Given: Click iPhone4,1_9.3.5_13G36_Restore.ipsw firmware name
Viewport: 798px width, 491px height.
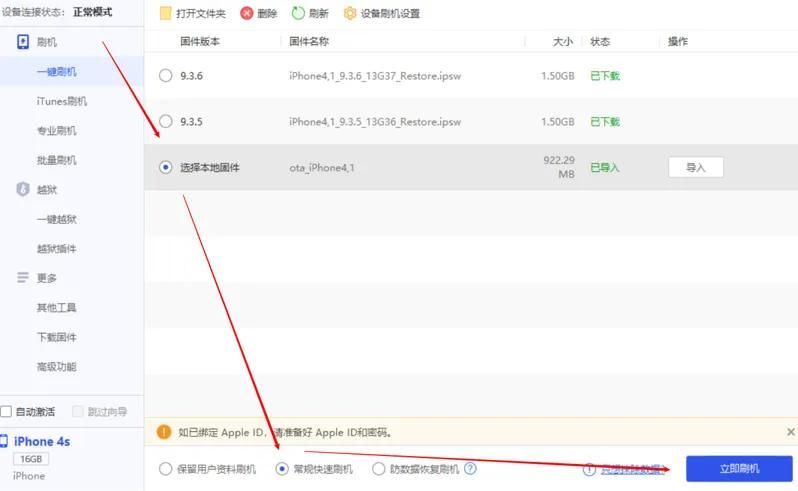Looking at the screenshot, I should click(x=375, y=122).
